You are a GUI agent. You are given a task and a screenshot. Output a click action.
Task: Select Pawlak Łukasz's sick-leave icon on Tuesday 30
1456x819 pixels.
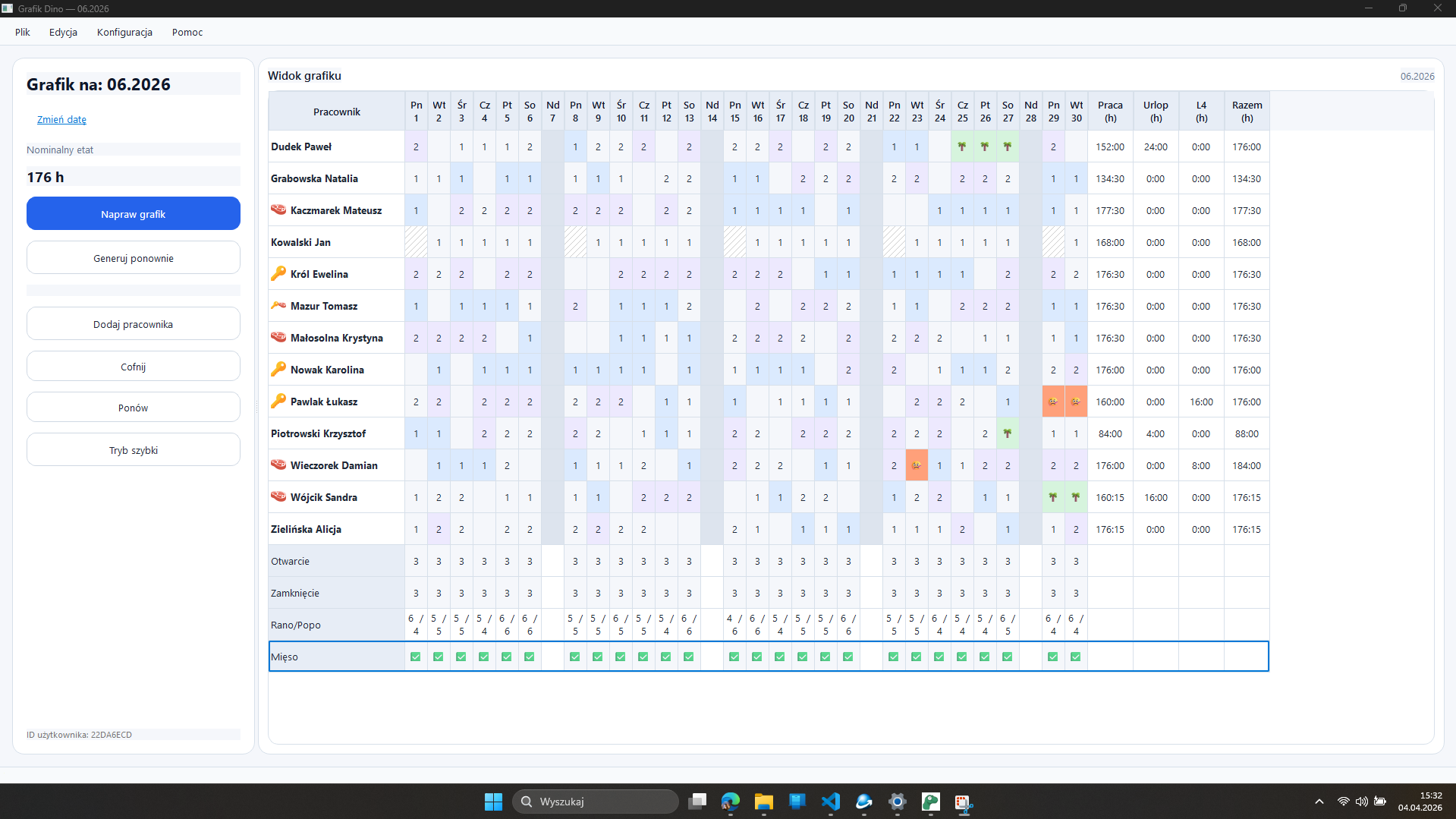1076,402
